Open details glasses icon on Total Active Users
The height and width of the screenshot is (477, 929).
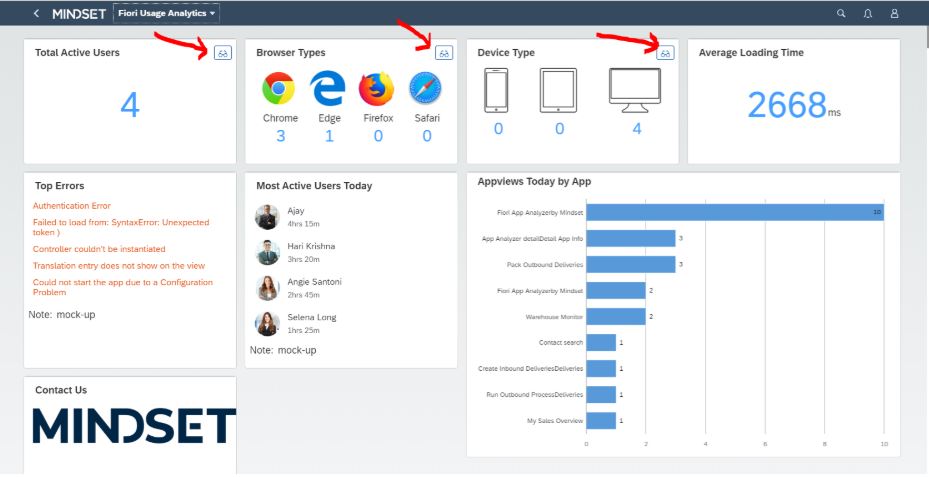[223, 53]
